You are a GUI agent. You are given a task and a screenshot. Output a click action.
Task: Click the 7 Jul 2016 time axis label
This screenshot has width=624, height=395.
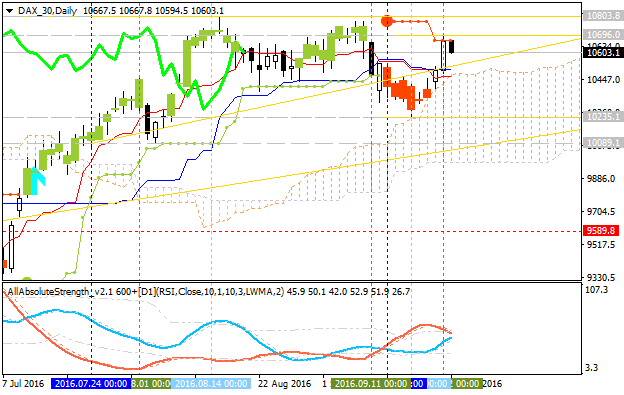pyautogui.click(x=23, y=384)
